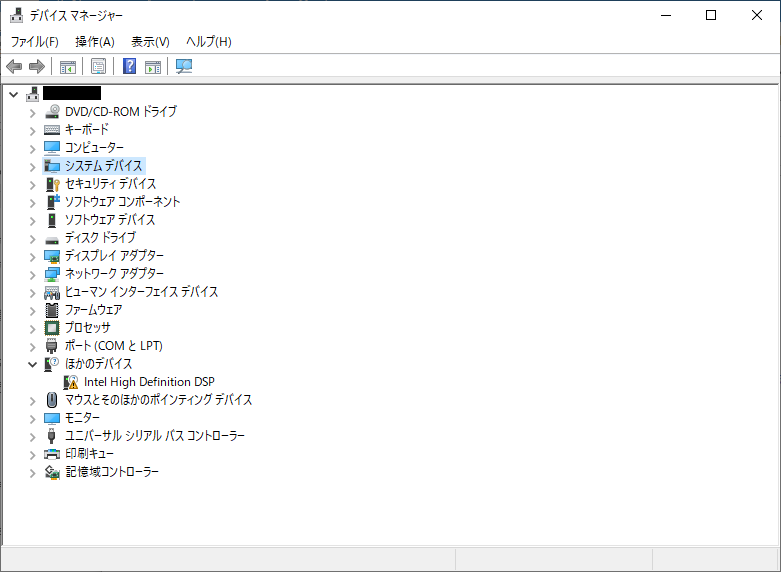This screenshot has height=572, width=781.
Task: Expand the ソフトウェア デバイス category
Action: pyautogui.click(x=33, y=221)
